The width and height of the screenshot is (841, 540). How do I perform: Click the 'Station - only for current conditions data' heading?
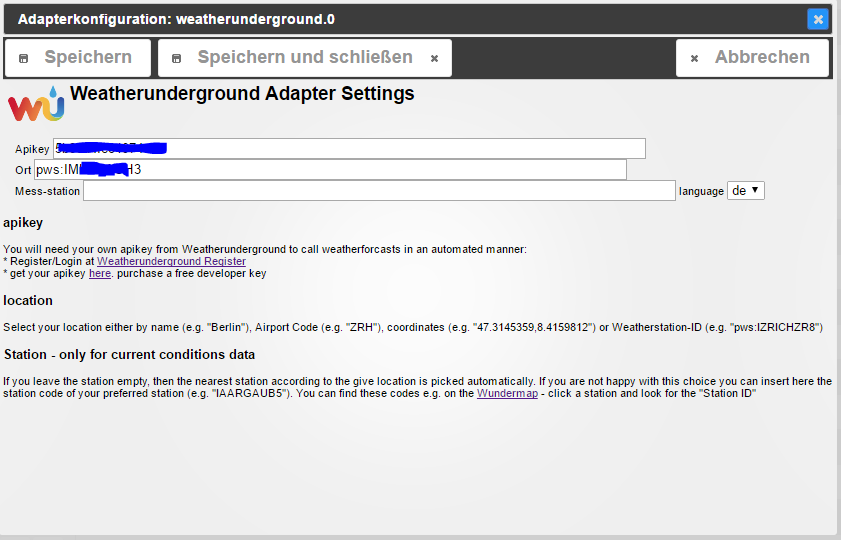point(129,354)
